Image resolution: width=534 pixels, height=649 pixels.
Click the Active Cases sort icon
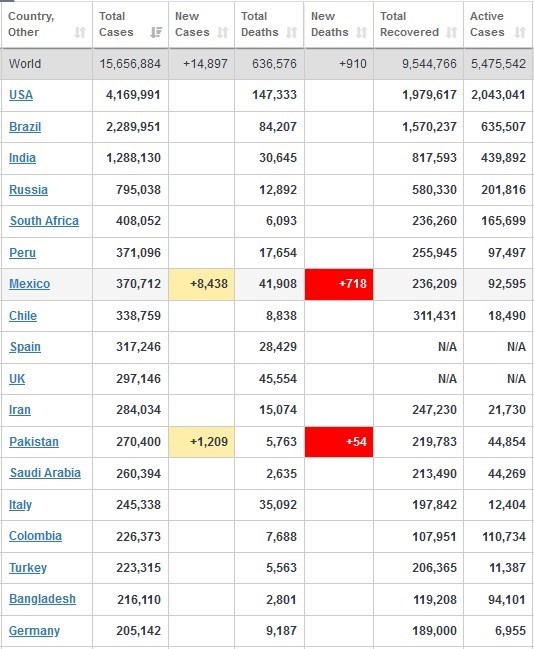(520, 32)
